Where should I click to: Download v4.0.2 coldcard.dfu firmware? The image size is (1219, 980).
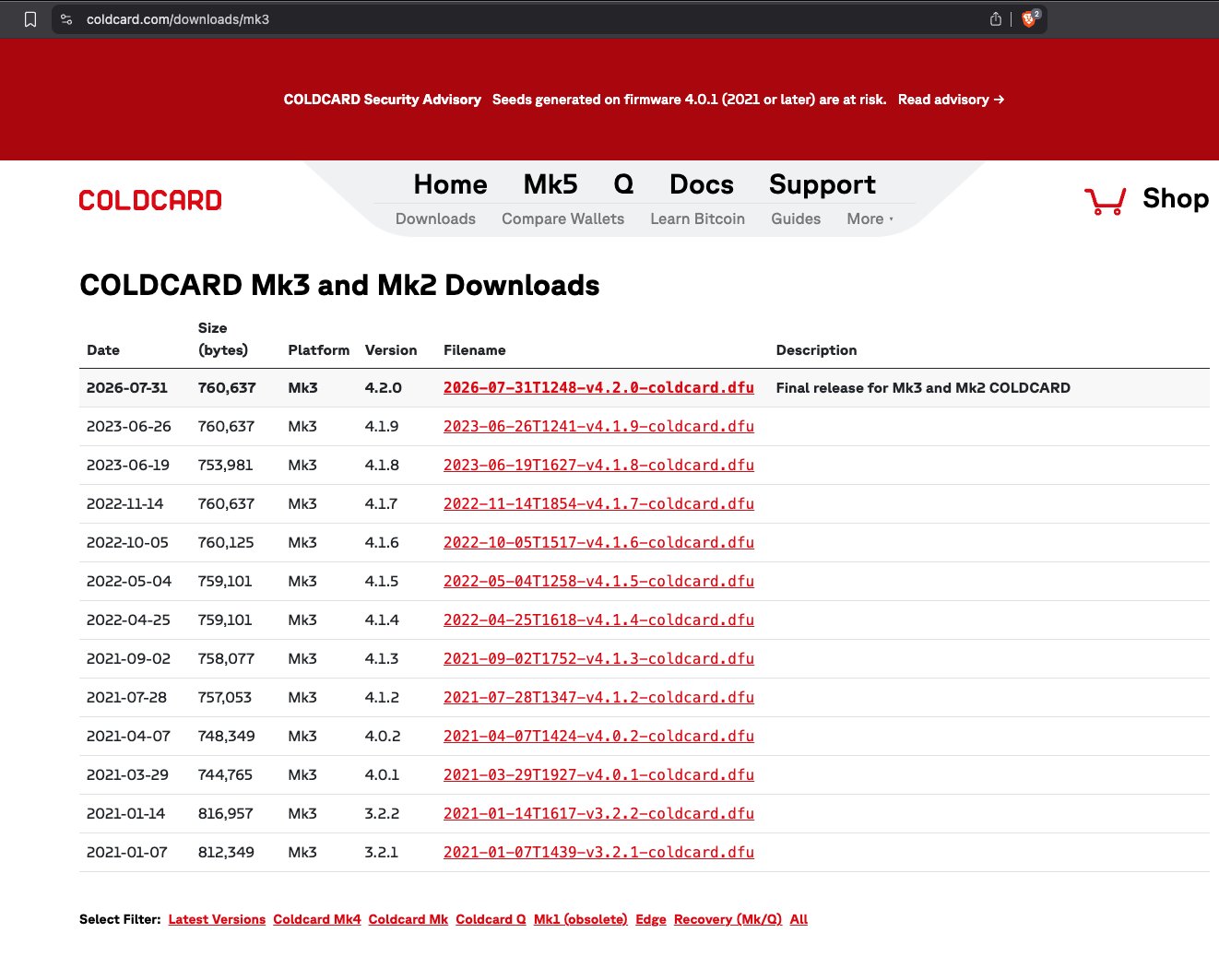click(598, 737)
